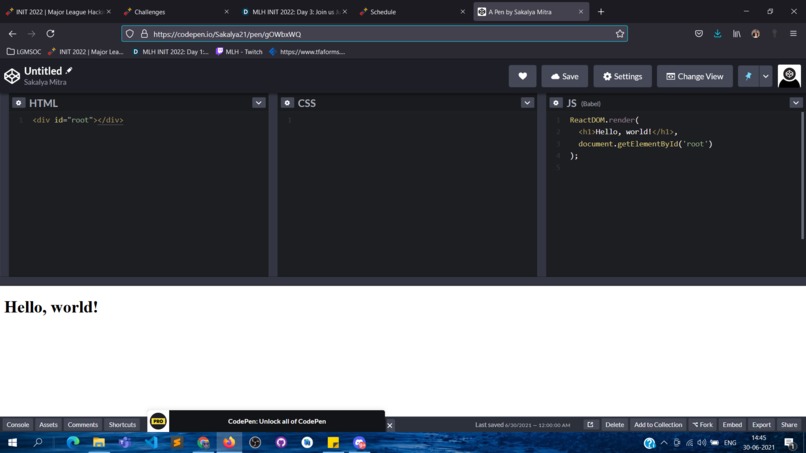Open LGMSOC bookmarks folder
The width and height of the screenshot is (806, 453).
(24, 51)
